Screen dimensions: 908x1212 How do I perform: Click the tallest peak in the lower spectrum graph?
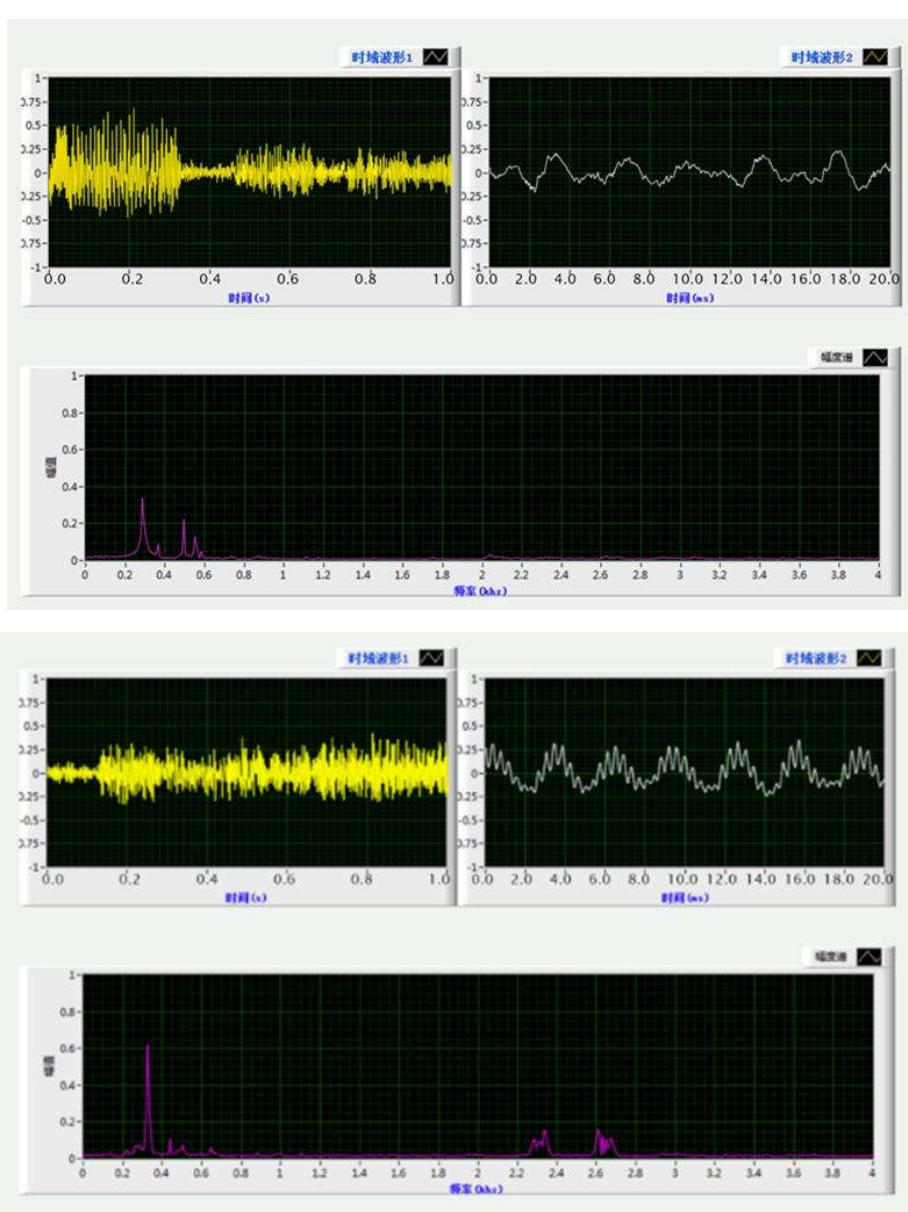(x=147, y=1046)
